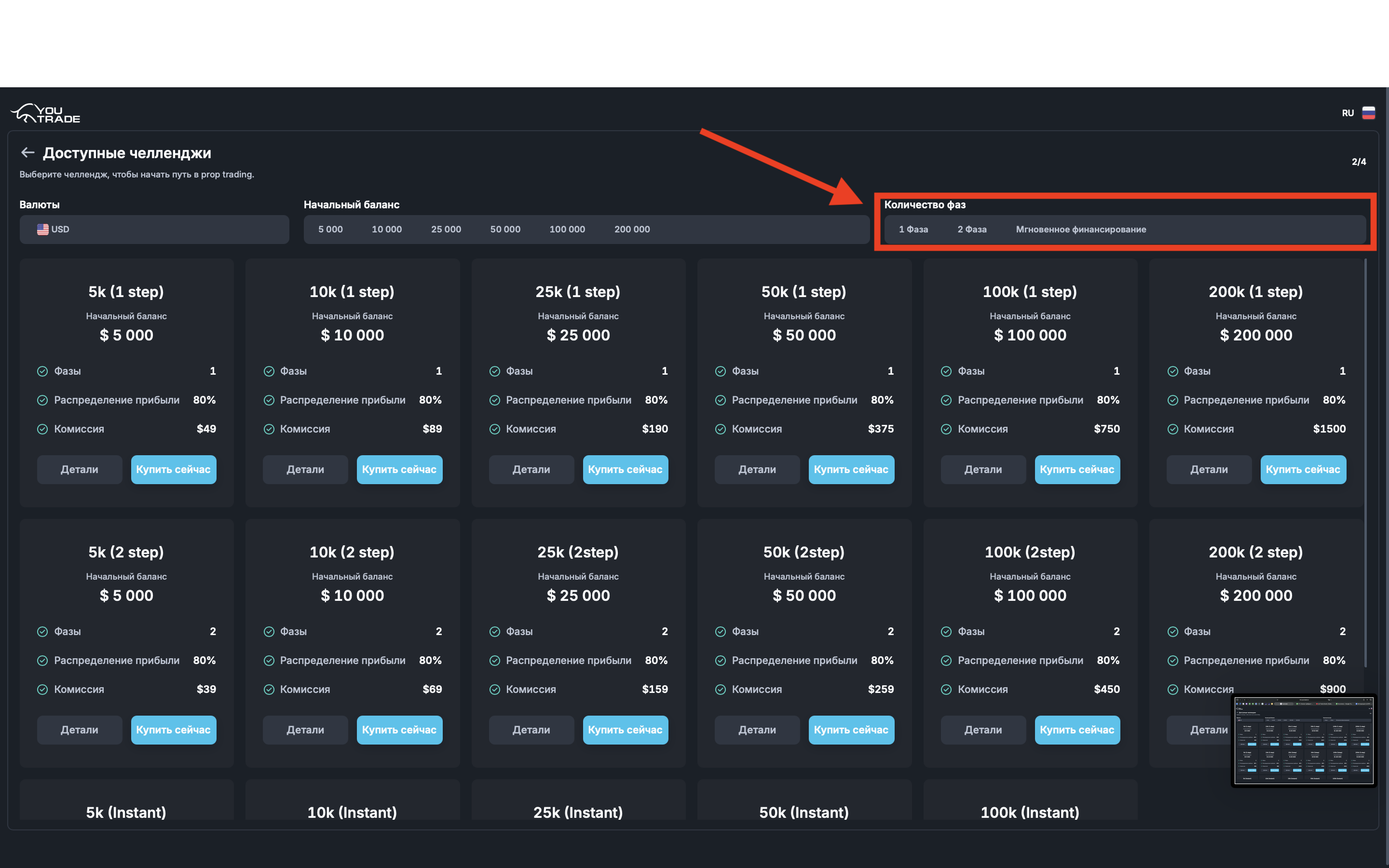Screen dimensions: 1389x868
Task: Click the Russian flag language icon
Action: coord(1368,113)
